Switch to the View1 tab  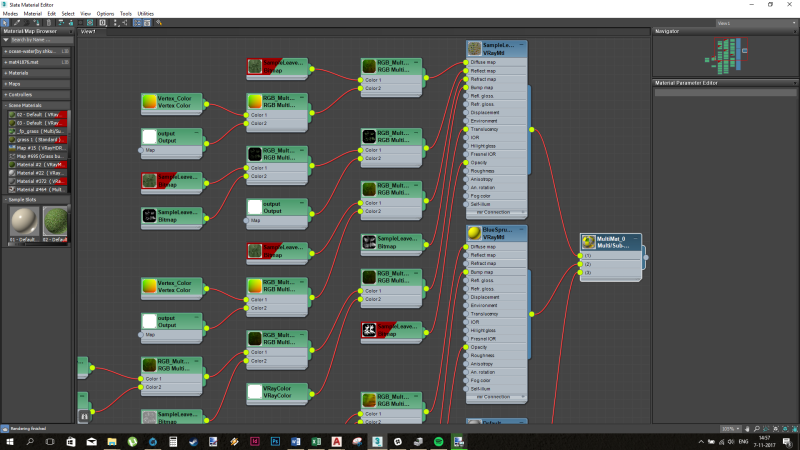(x=89, y=32)
